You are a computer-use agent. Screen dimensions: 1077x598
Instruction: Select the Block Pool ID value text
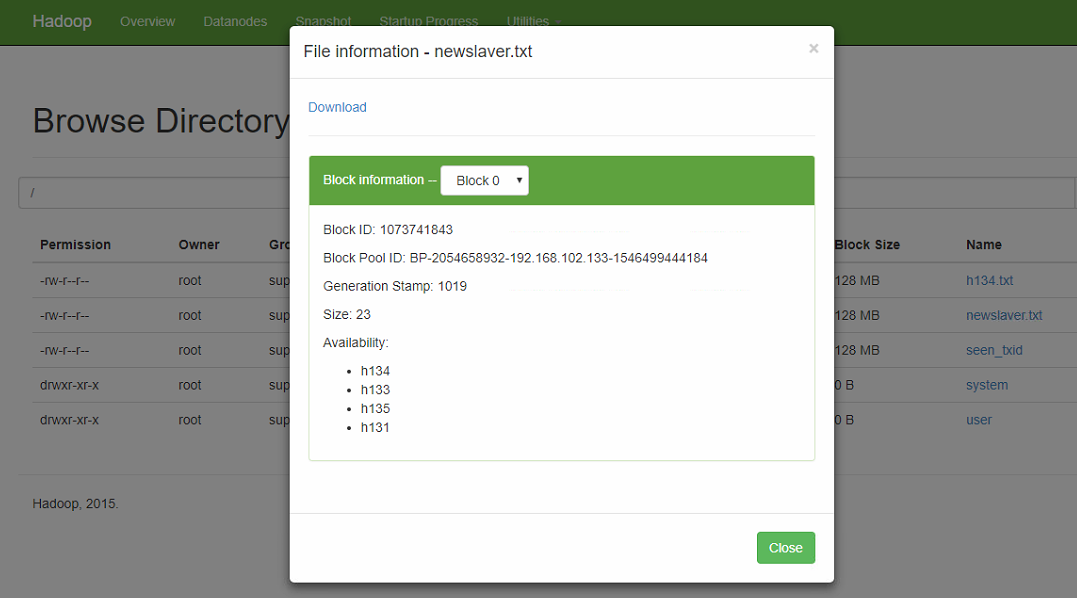point(558,258)
